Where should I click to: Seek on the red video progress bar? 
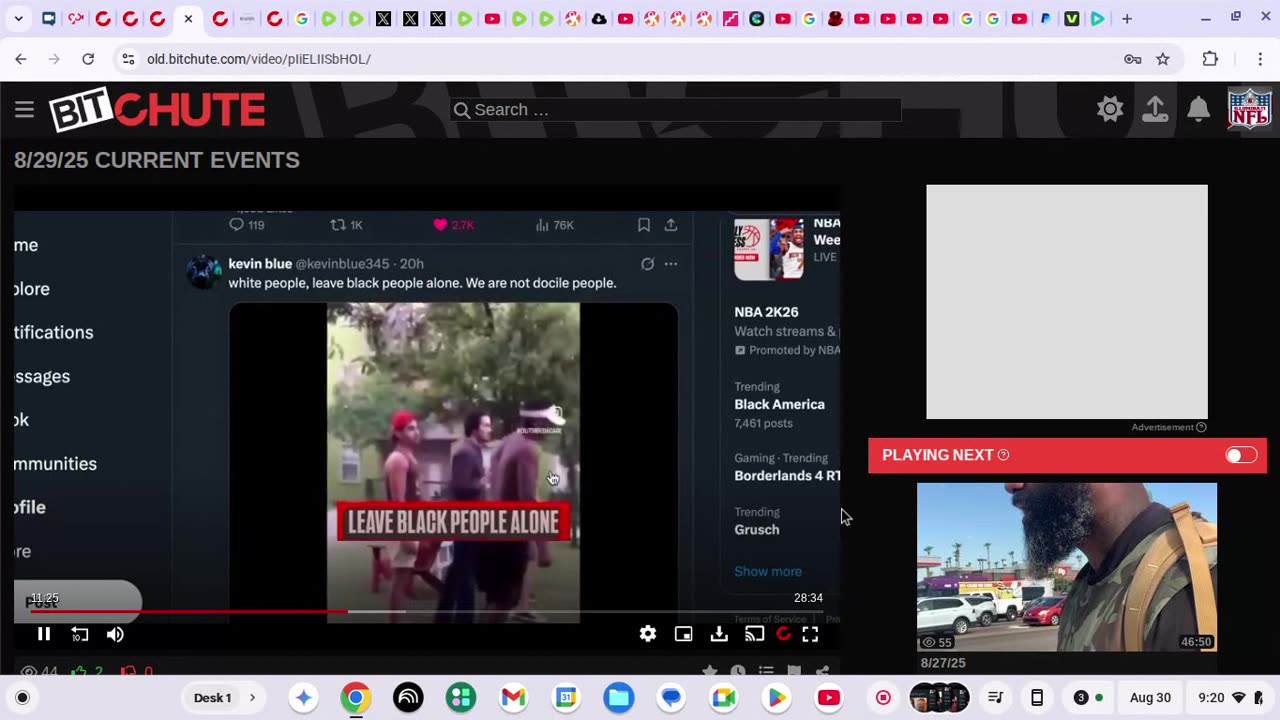(x=428, y=611)
